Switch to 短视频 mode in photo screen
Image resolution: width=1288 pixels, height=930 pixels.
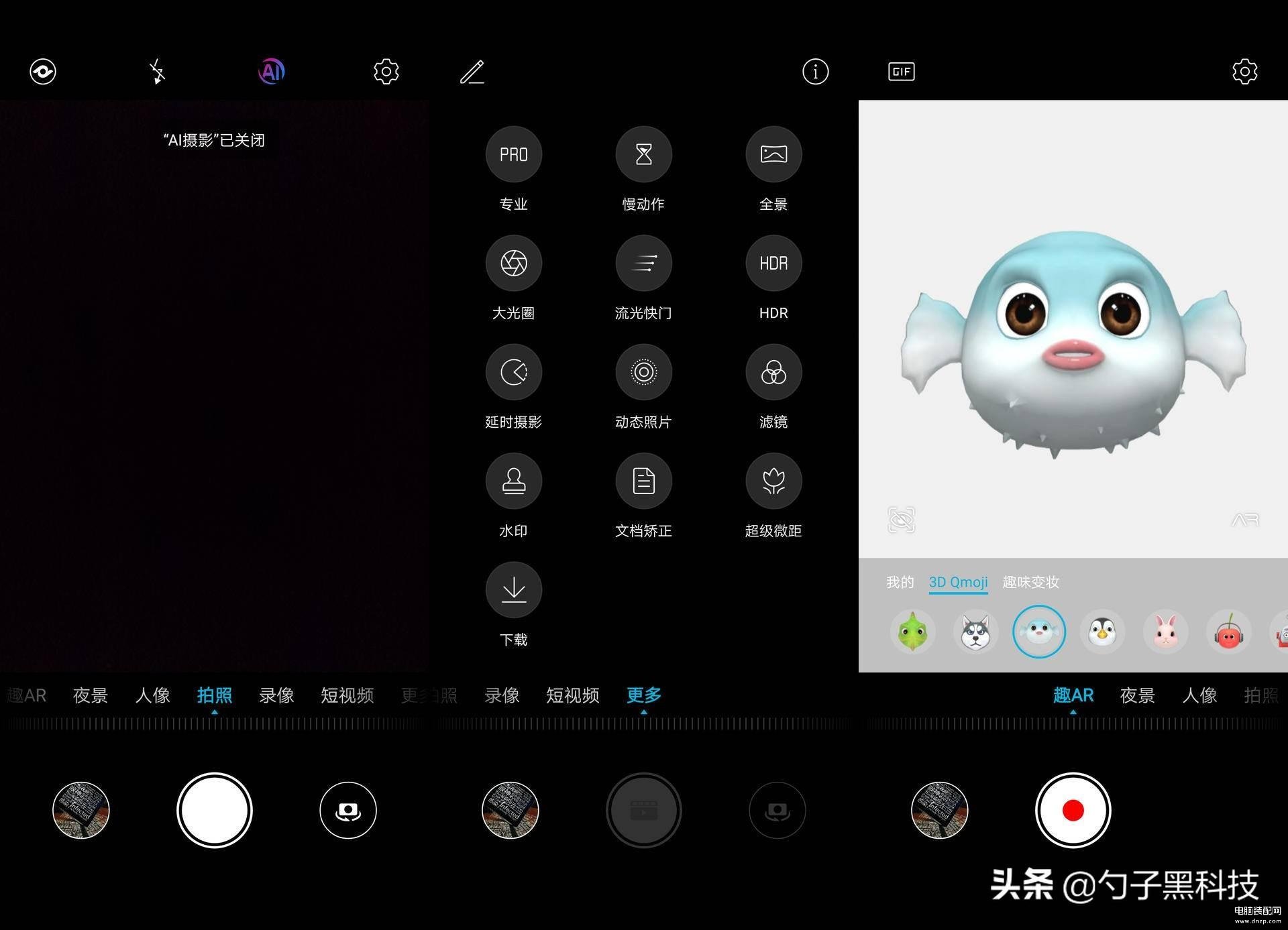[x=347, y=695]
